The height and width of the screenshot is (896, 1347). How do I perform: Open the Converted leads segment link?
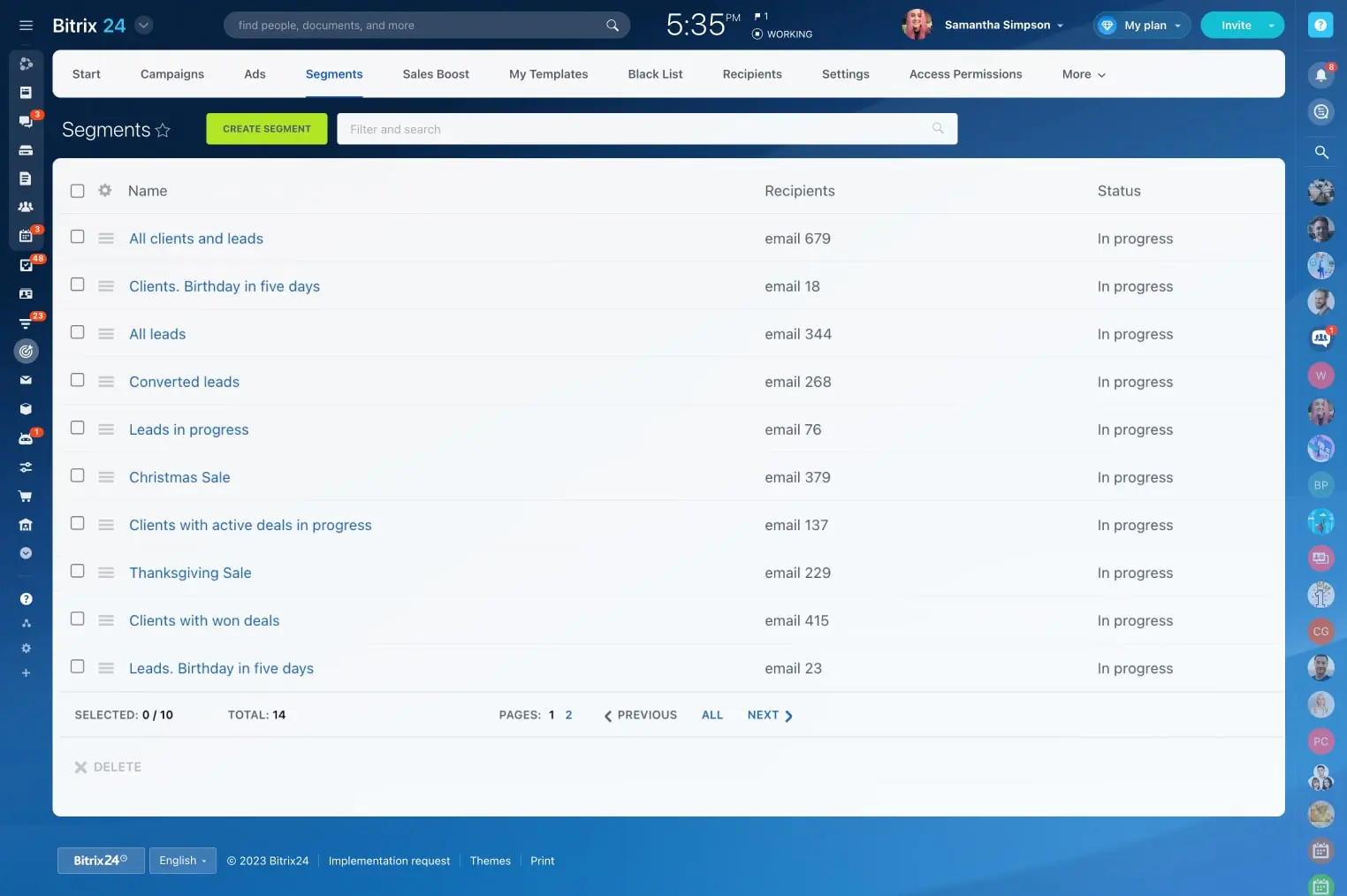(184, 382)
